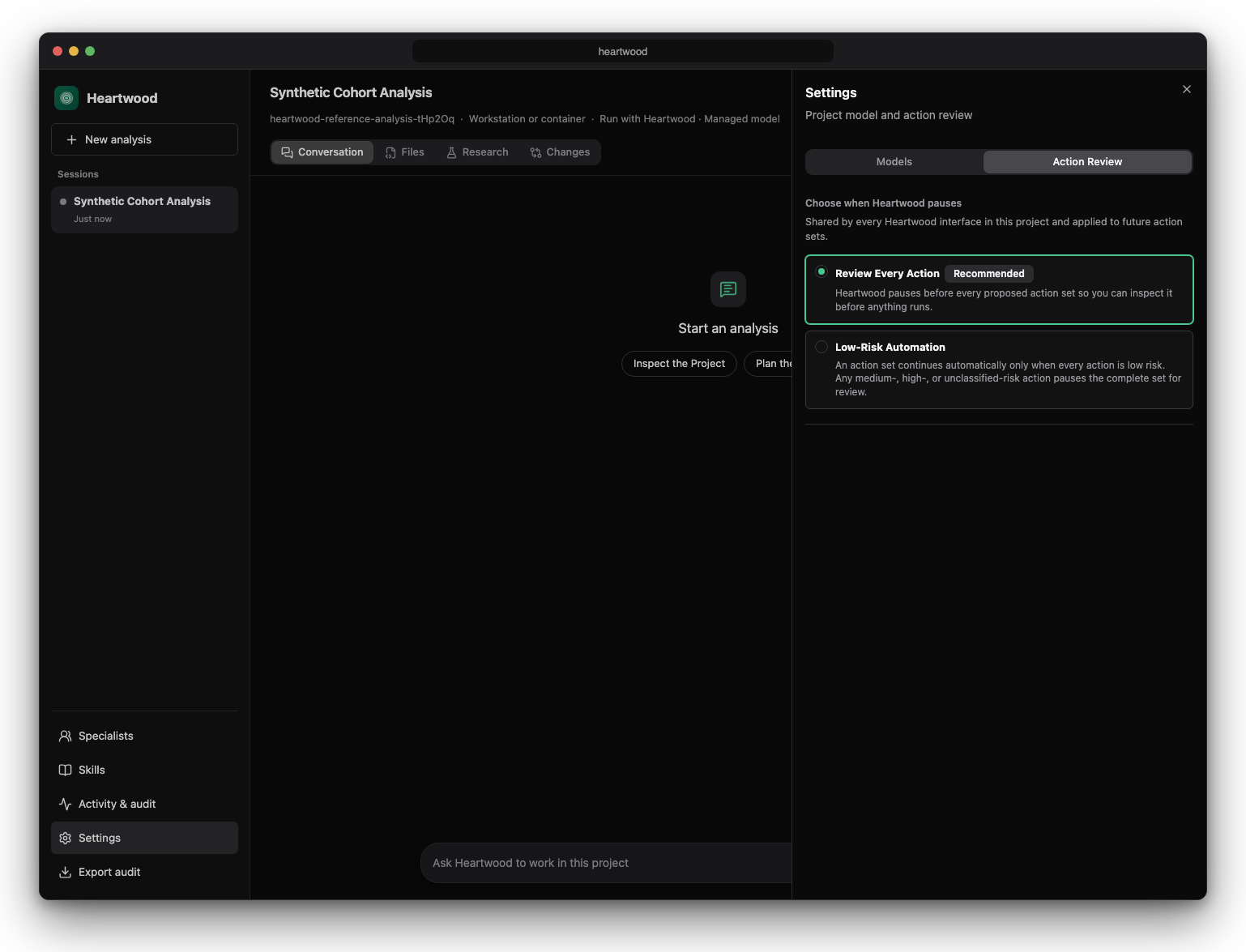
Task: Click the Recommended badge
Action: 989,274
